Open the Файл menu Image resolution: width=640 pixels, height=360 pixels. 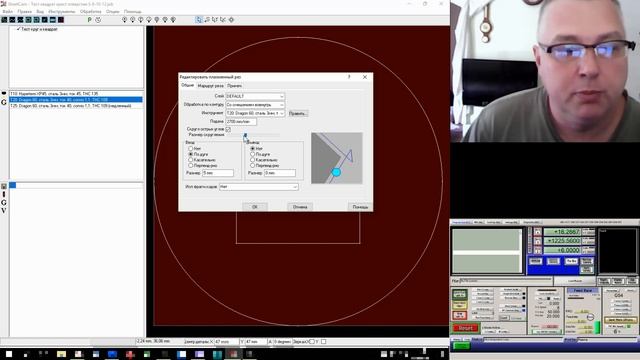pyautogui.click(x=7, y=11)
